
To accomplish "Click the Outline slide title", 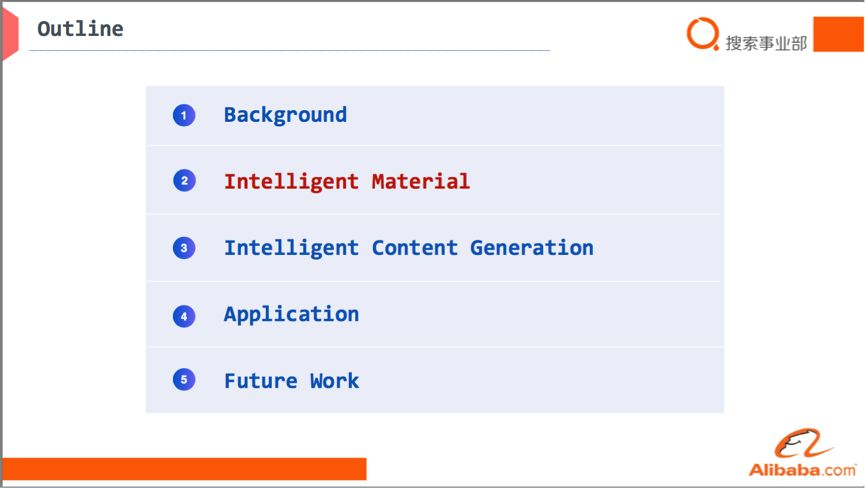I will pyautogui.click(x=81, y=29).
